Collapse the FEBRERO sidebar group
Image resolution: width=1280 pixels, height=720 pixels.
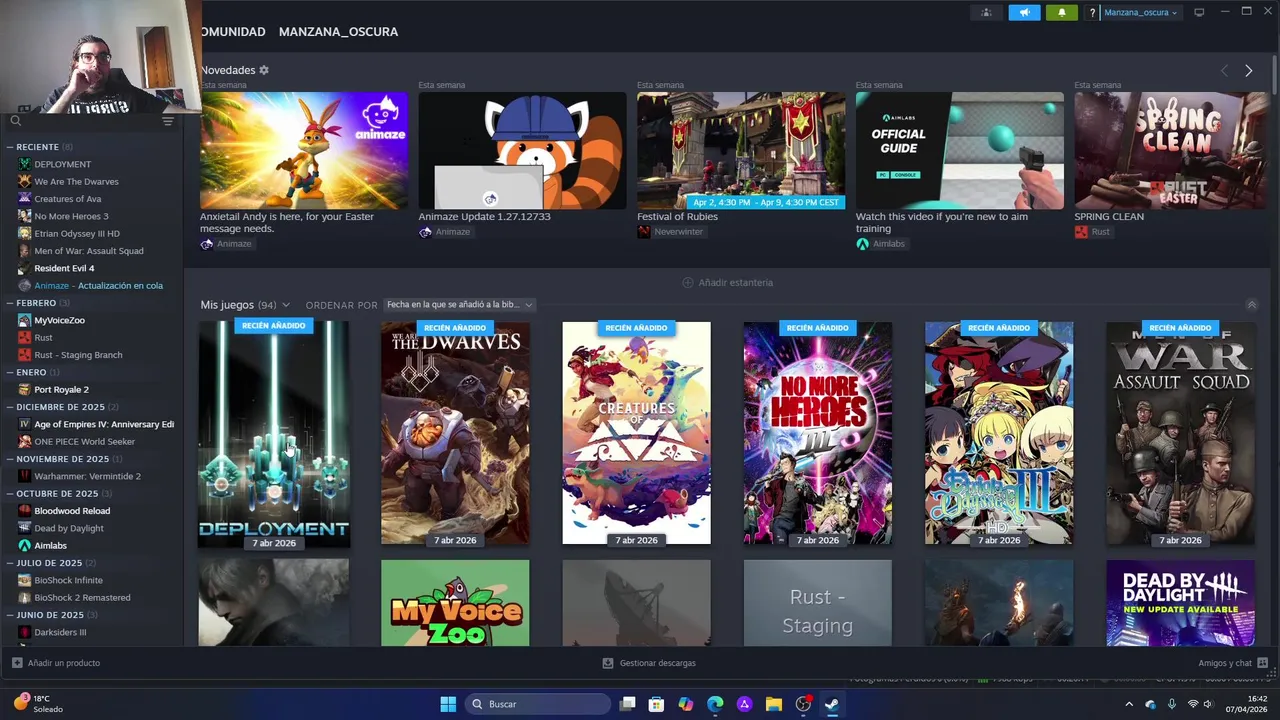point(10,303)
